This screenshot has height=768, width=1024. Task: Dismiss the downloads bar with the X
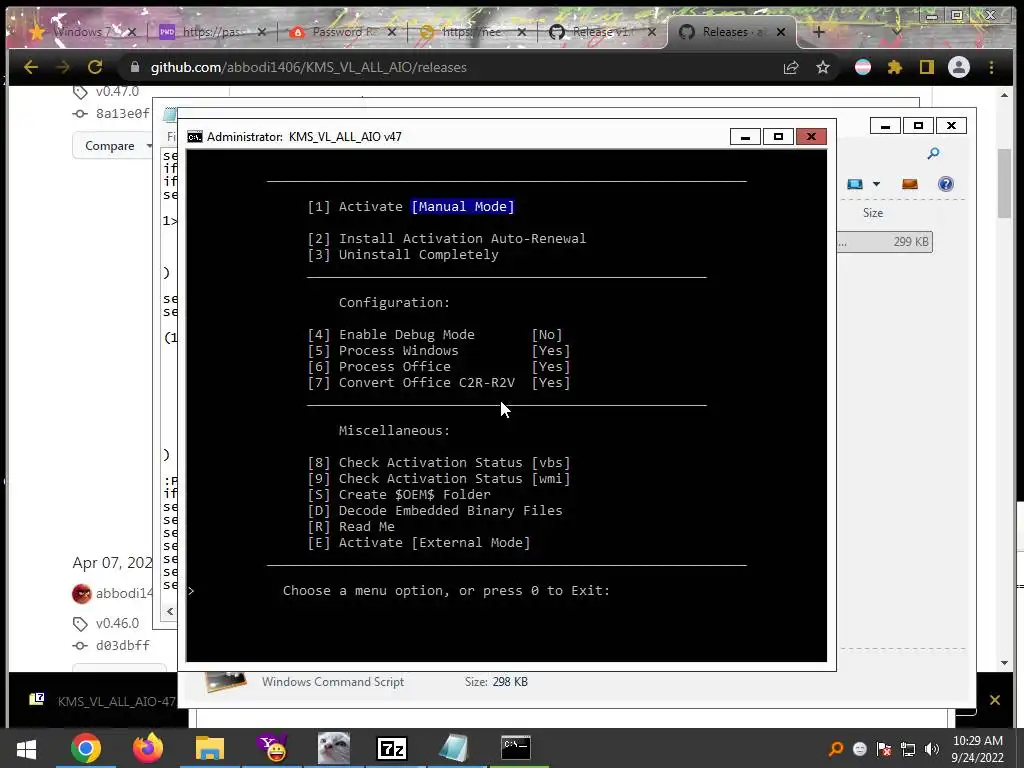pyautogui.click(x=995, y=700)
